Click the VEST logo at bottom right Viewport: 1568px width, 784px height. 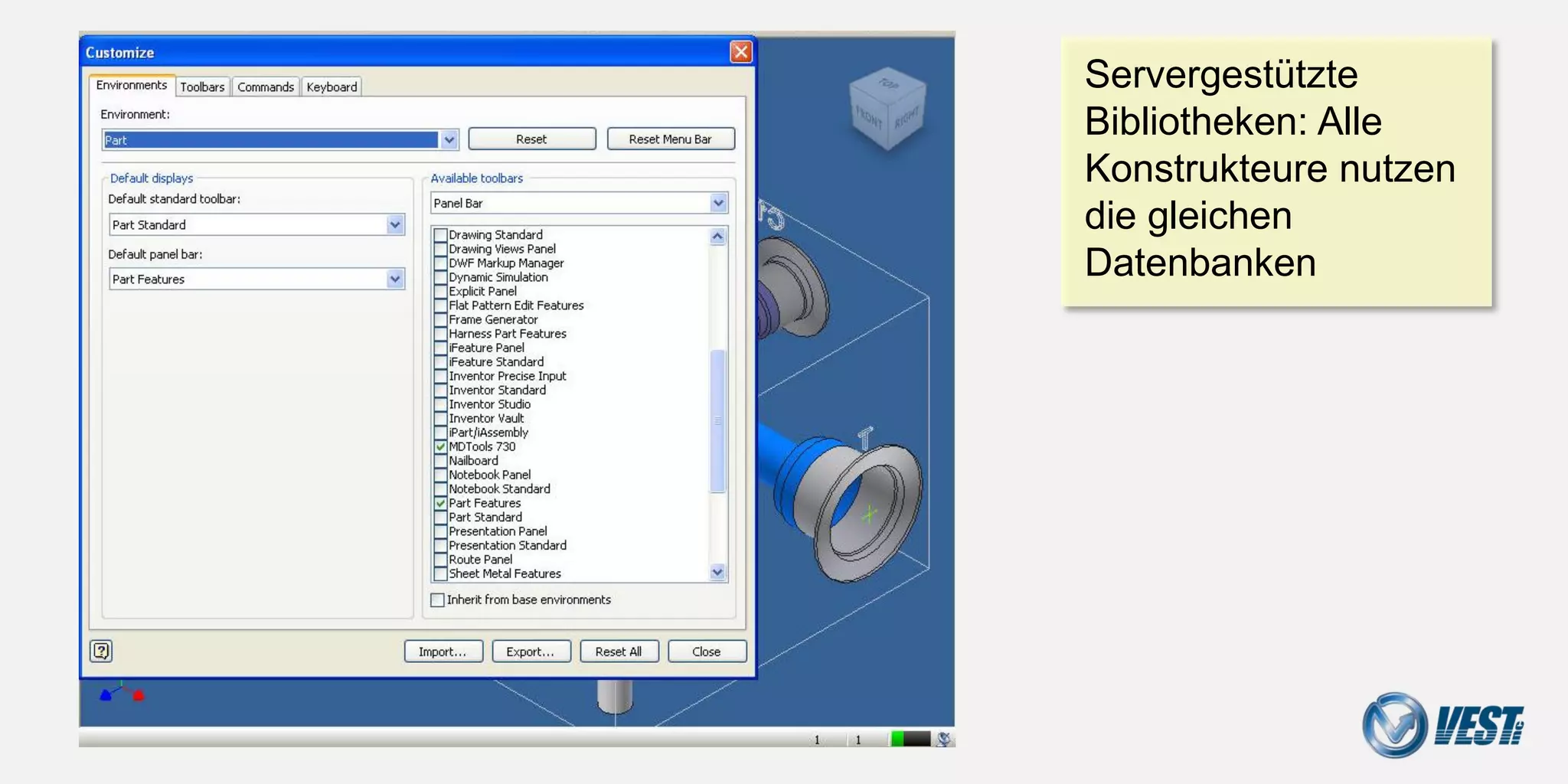(x=1443, y=724)
